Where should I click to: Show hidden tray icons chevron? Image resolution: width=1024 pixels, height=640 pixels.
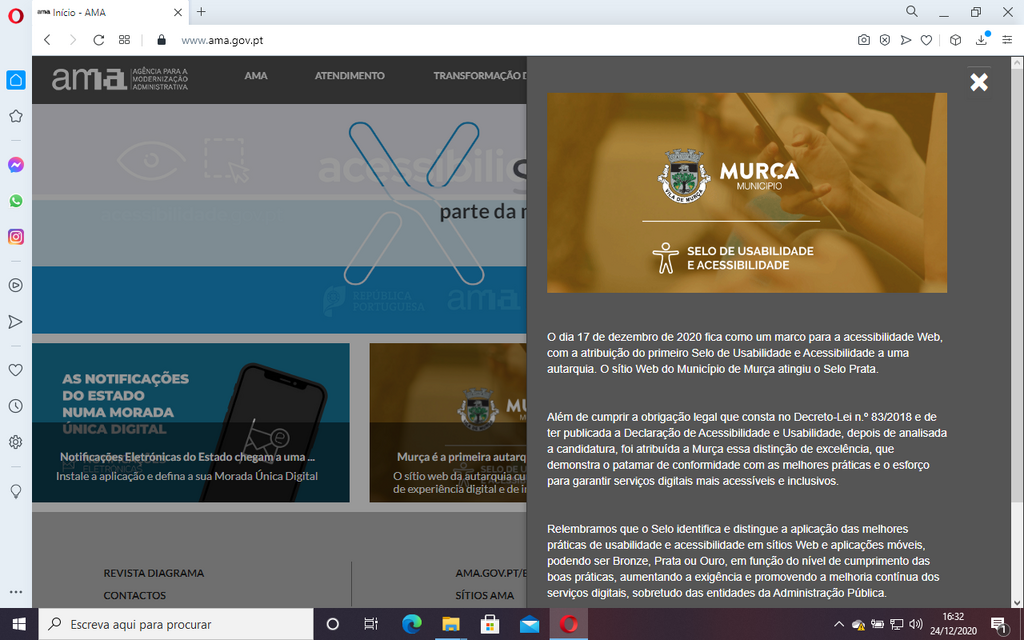[839, 624]
